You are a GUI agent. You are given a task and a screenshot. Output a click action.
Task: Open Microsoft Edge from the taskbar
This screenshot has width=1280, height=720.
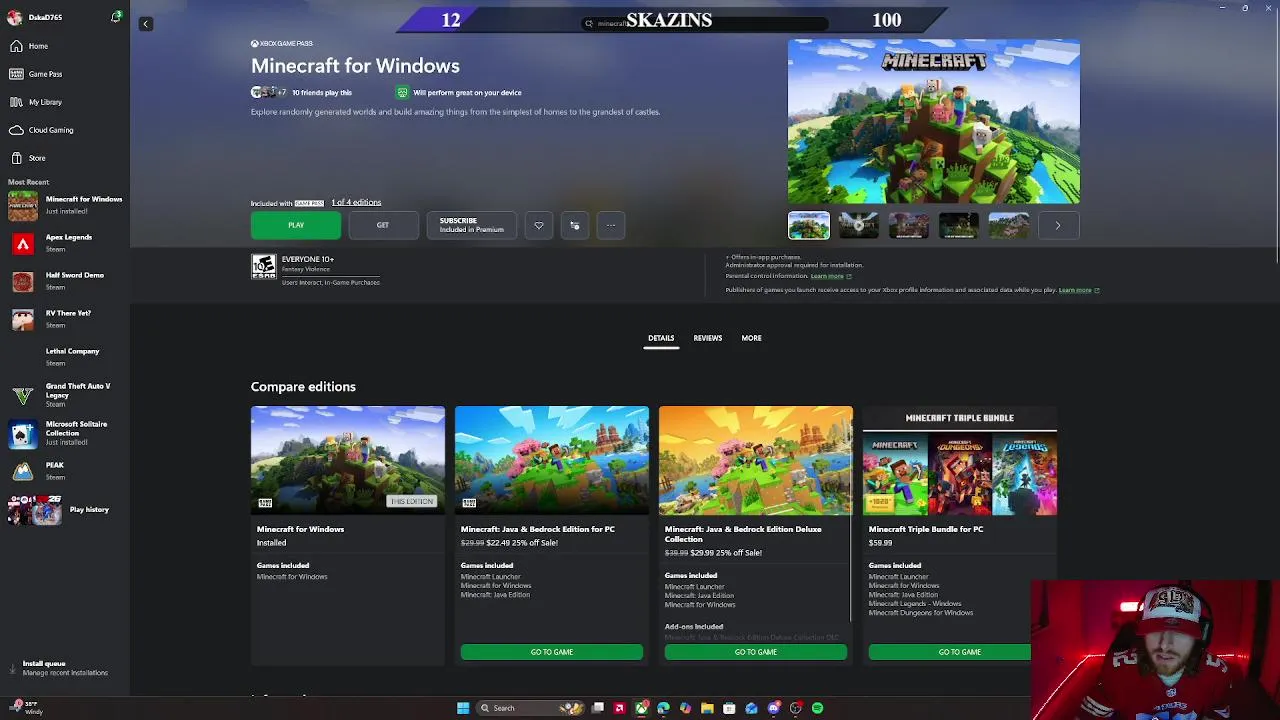click(x=663, y=708)
